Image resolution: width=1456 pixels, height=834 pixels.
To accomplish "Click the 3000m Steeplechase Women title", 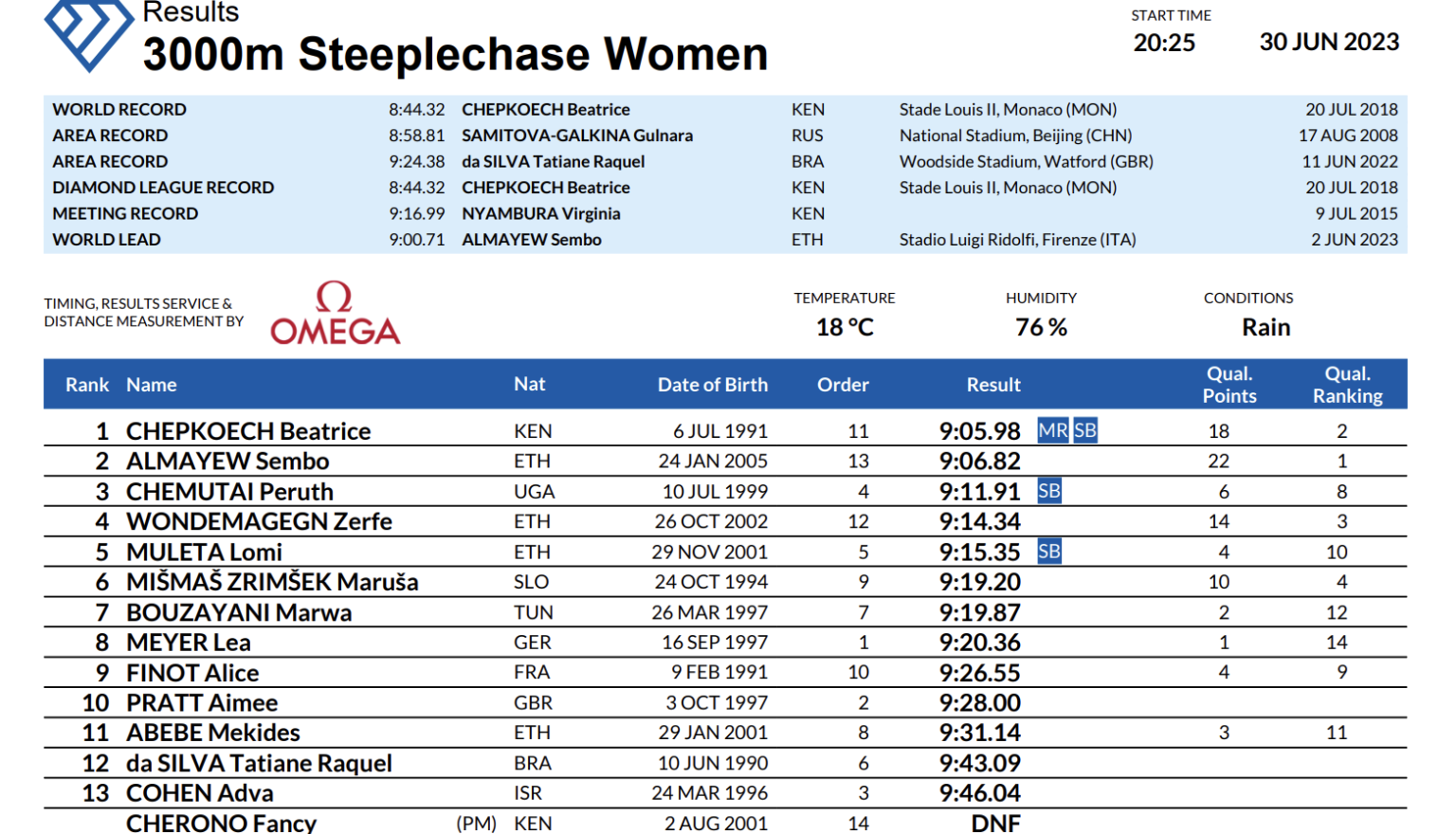I will tap(455, 54).
